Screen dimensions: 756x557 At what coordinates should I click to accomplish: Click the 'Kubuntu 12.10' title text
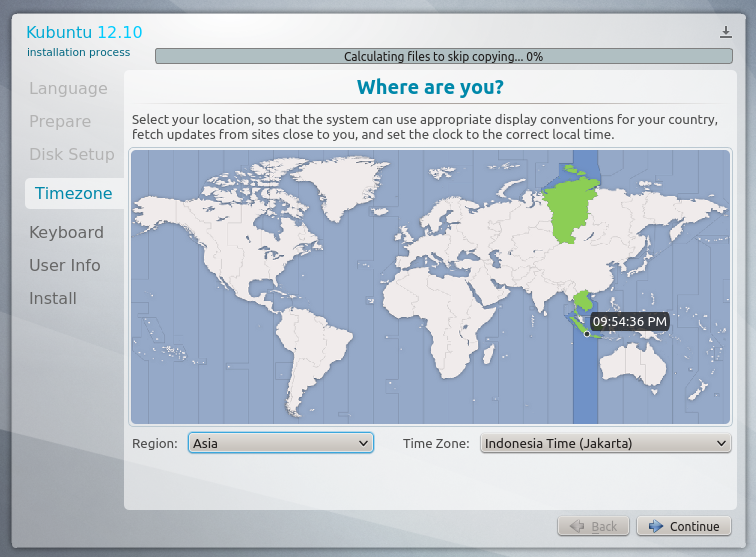tap(84, 32)
